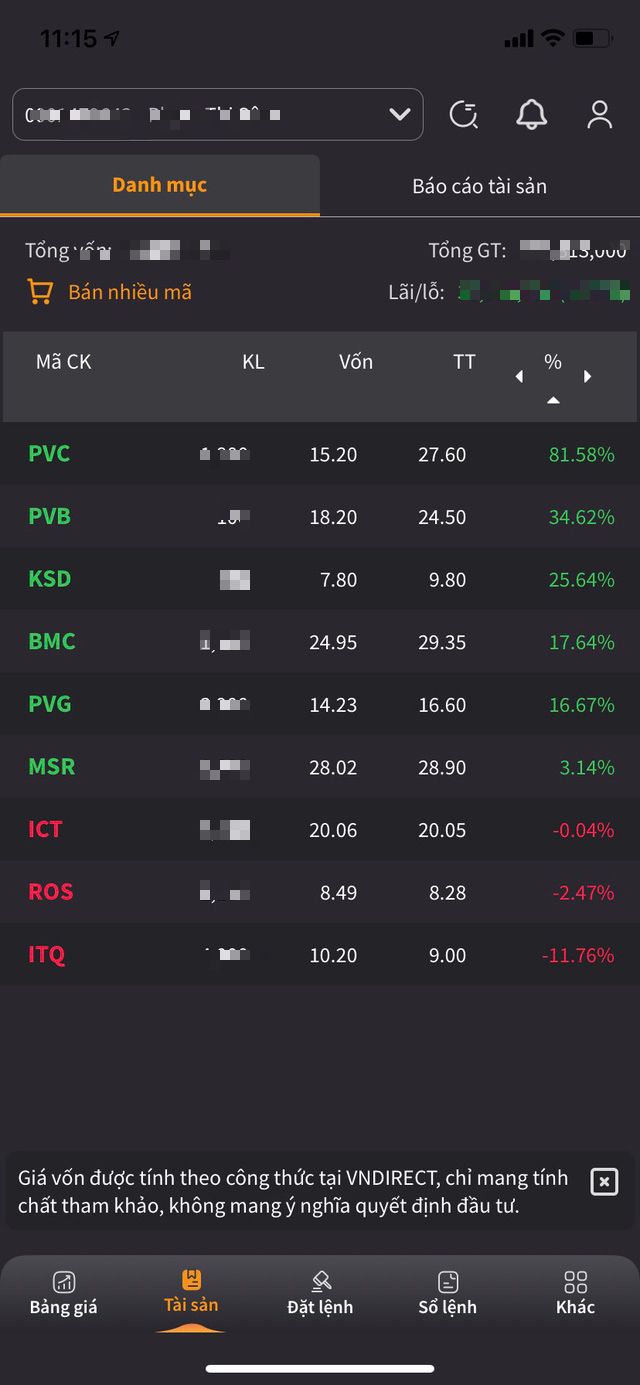Sort by Mã CK column header
This screenshot has height=1385, width=640.
pyautogui.click(x=64, y=362)
